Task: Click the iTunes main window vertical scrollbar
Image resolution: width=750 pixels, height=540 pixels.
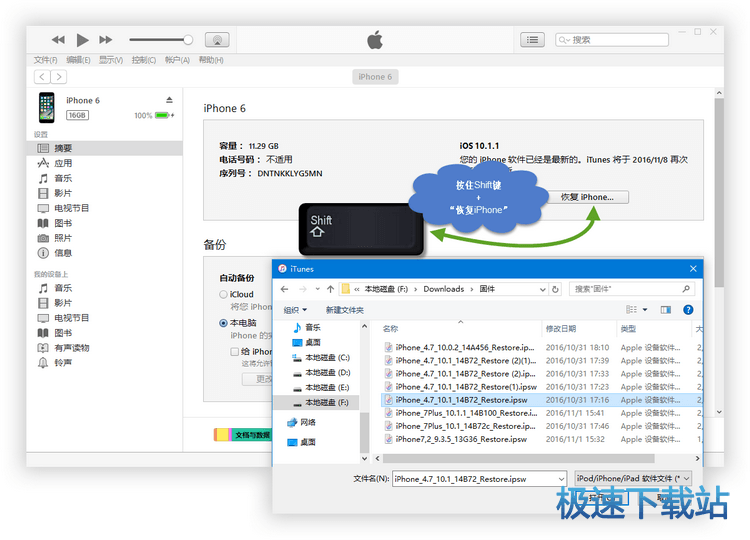Action: point(719,191)
